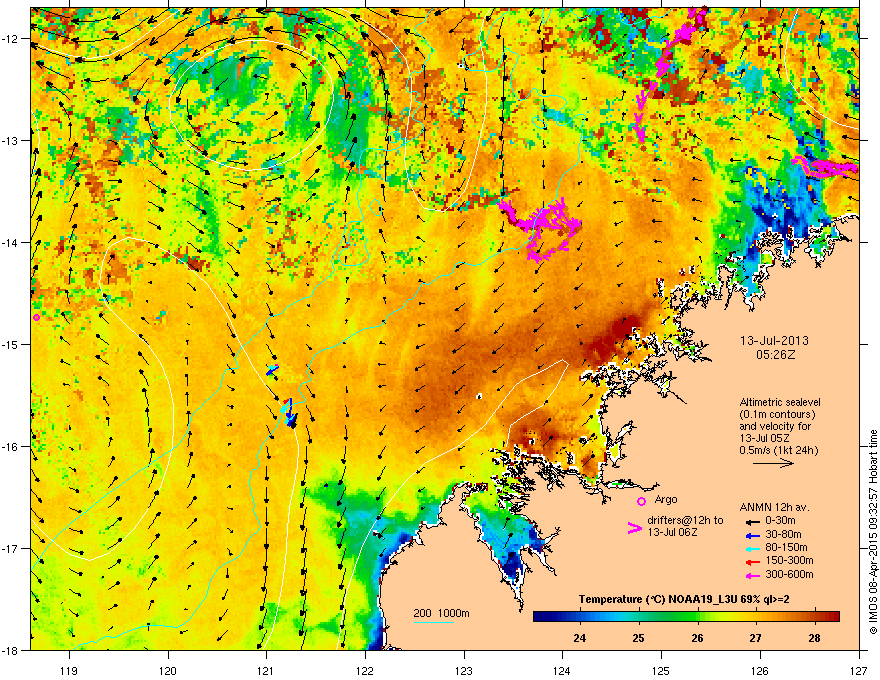Click the magenta drifter track near 126.5E 13.3S

pyautogui.click(x=825, y=167)
